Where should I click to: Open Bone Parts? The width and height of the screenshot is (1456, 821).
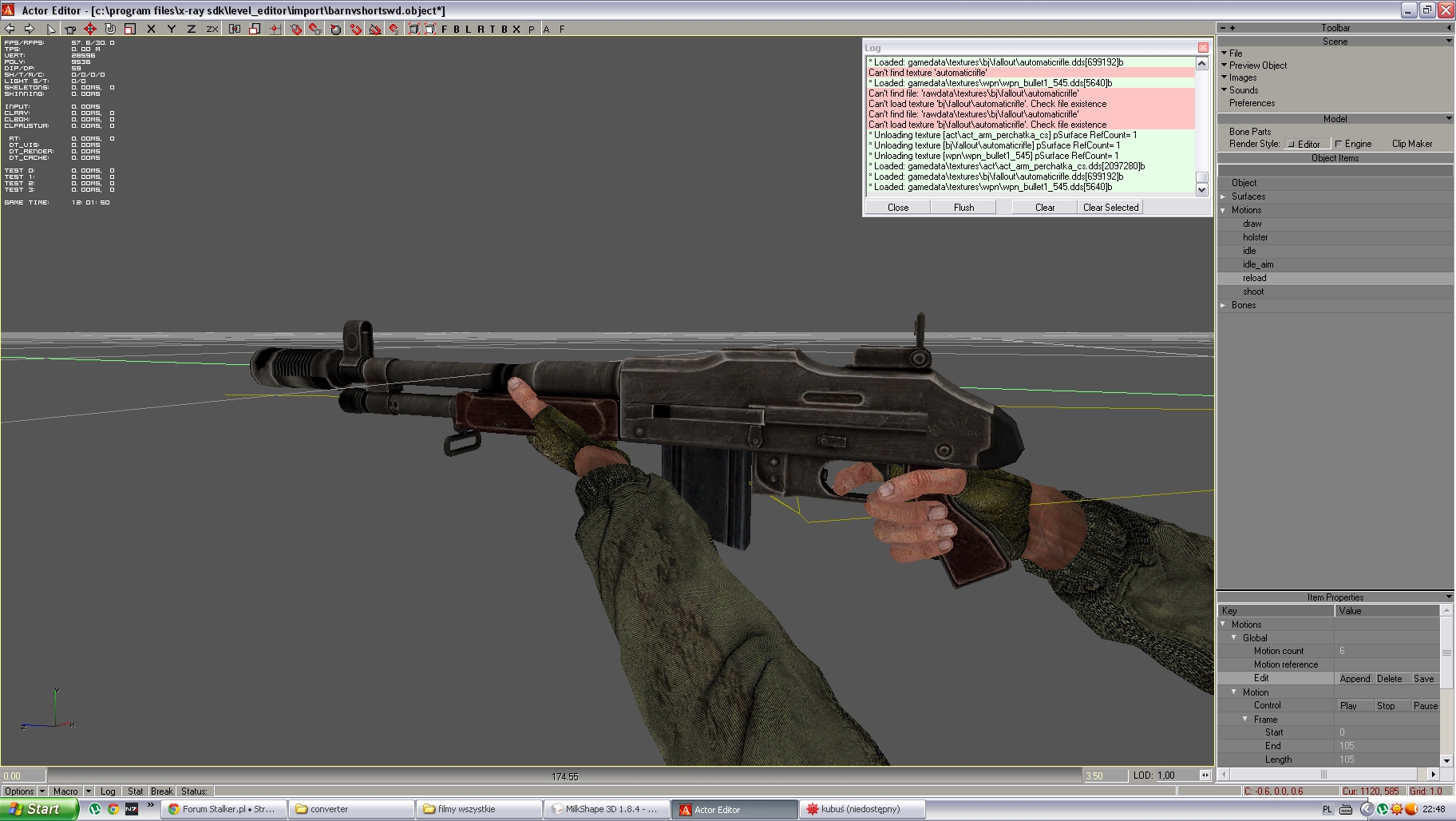[1250, 131]
